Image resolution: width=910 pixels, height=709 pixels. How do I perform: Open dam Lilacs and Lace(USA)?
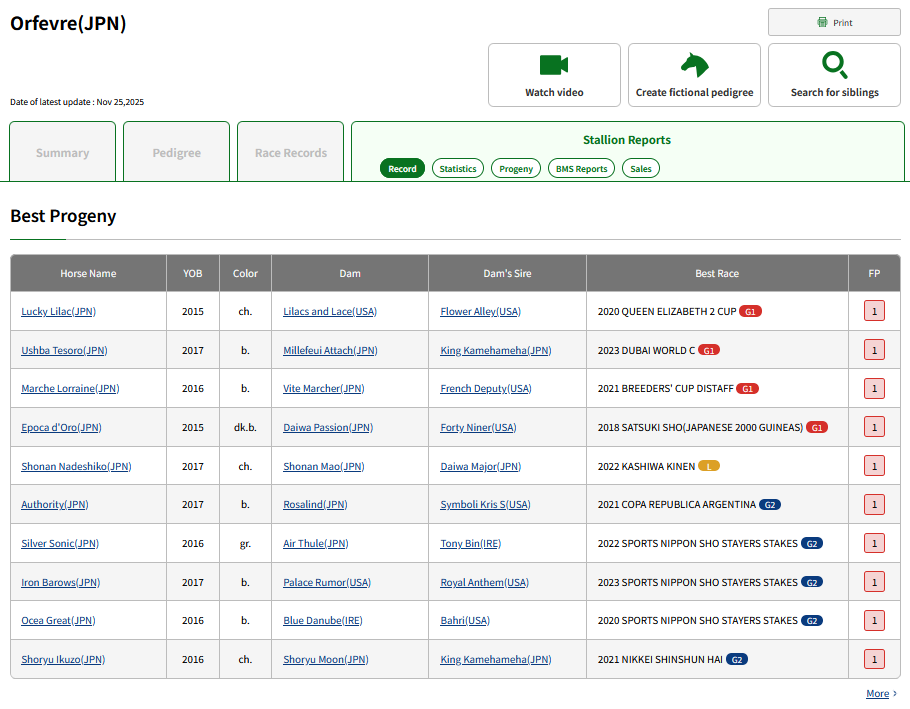tap(330, 312)
